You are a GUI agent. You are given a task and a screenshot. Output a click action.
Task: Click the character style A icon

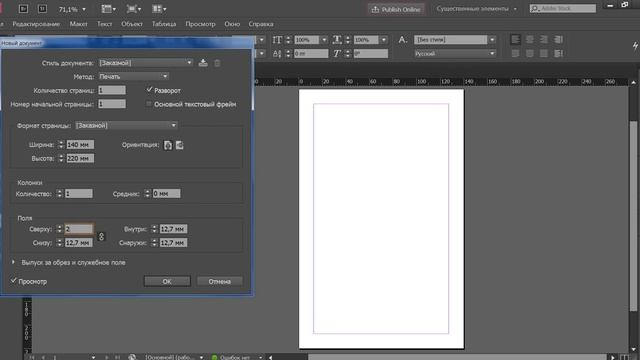point(403,40)
